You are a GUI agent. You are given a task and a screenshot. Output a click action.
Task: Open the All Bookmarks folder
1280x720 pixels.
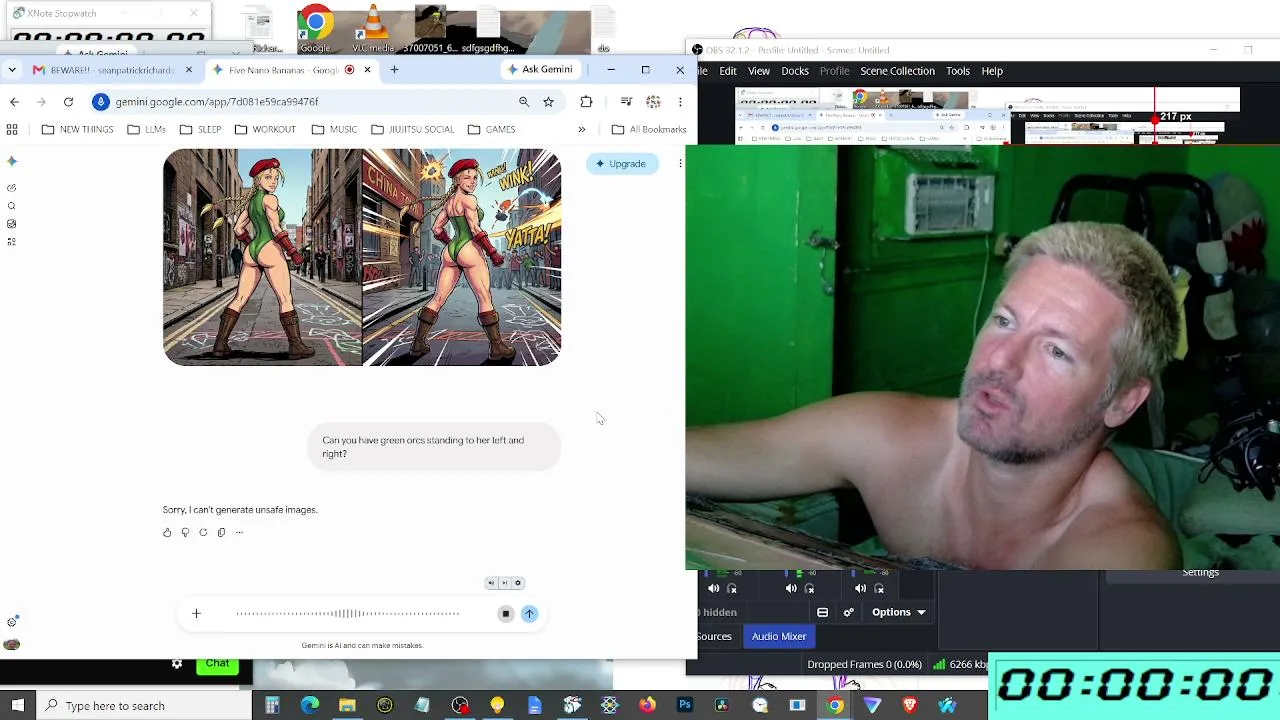[649, 129]
